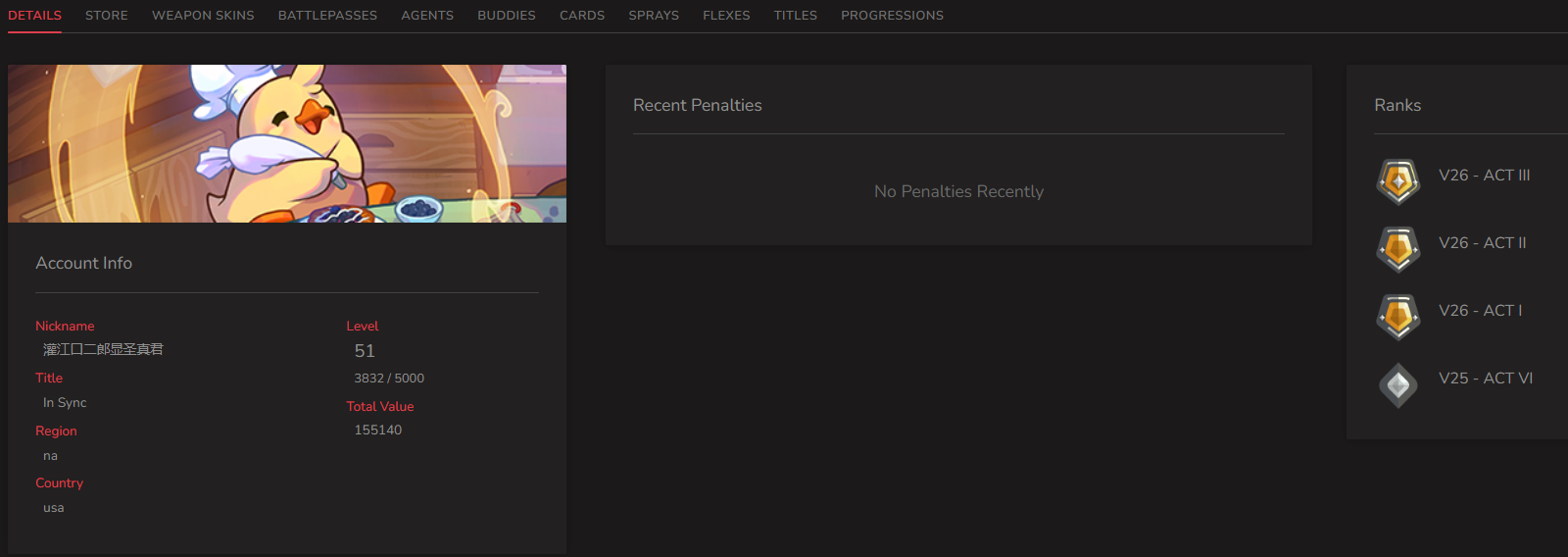This screenshot has height=557, width=1568.
Task: Click the V25 - ACT VI unranked icon
Action: 1398,384
